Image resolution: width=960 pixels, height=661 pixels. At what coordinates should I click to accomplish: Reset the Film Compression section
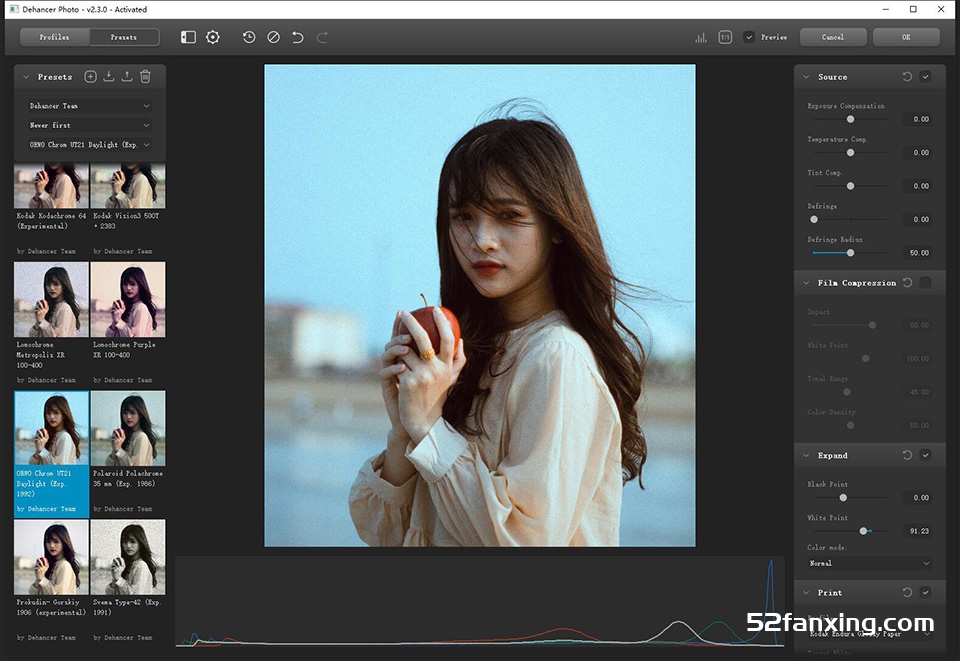click(x=907, y=282)
